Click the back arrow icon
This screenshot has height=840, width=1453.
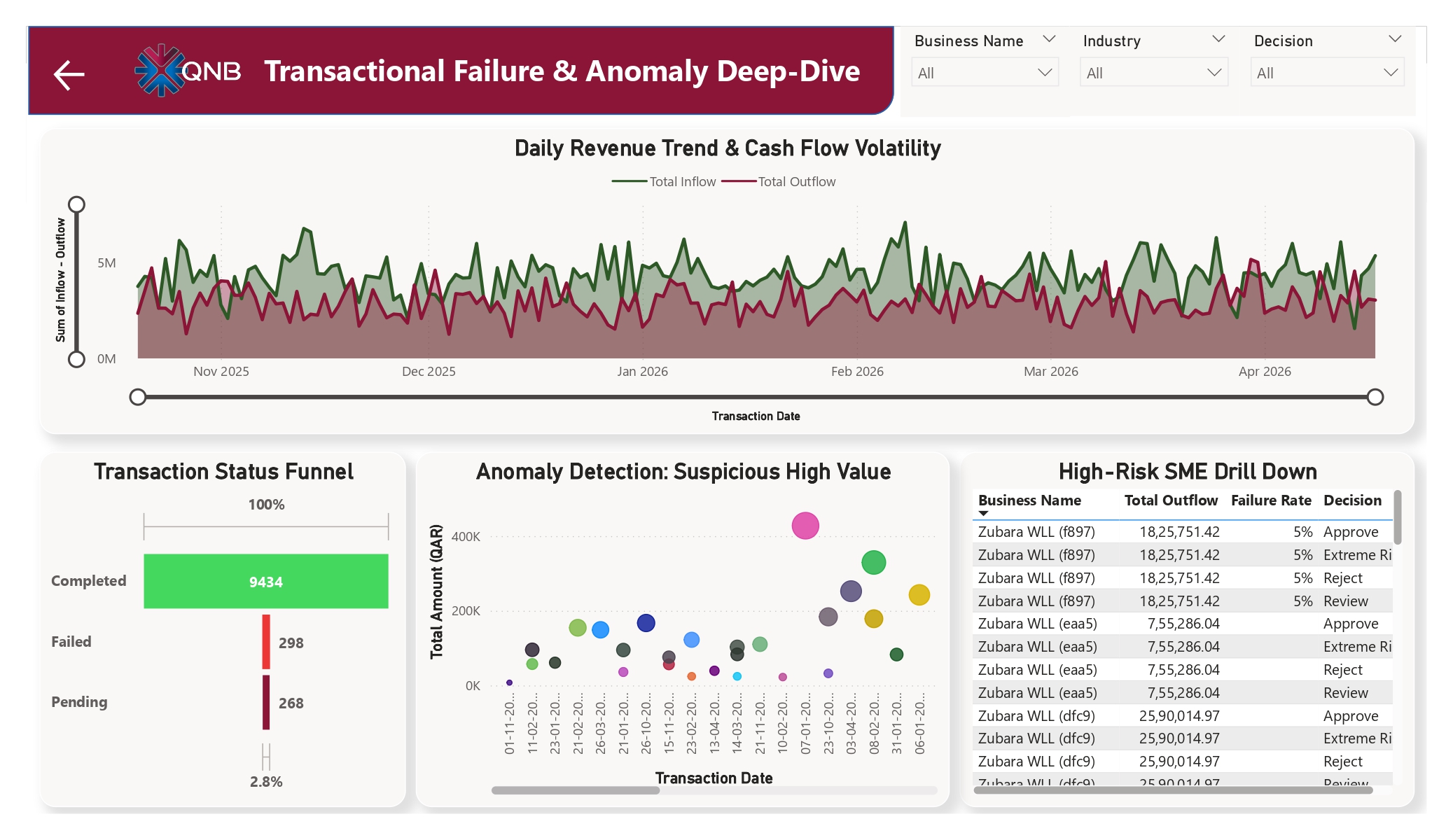(x=69, y=75)
